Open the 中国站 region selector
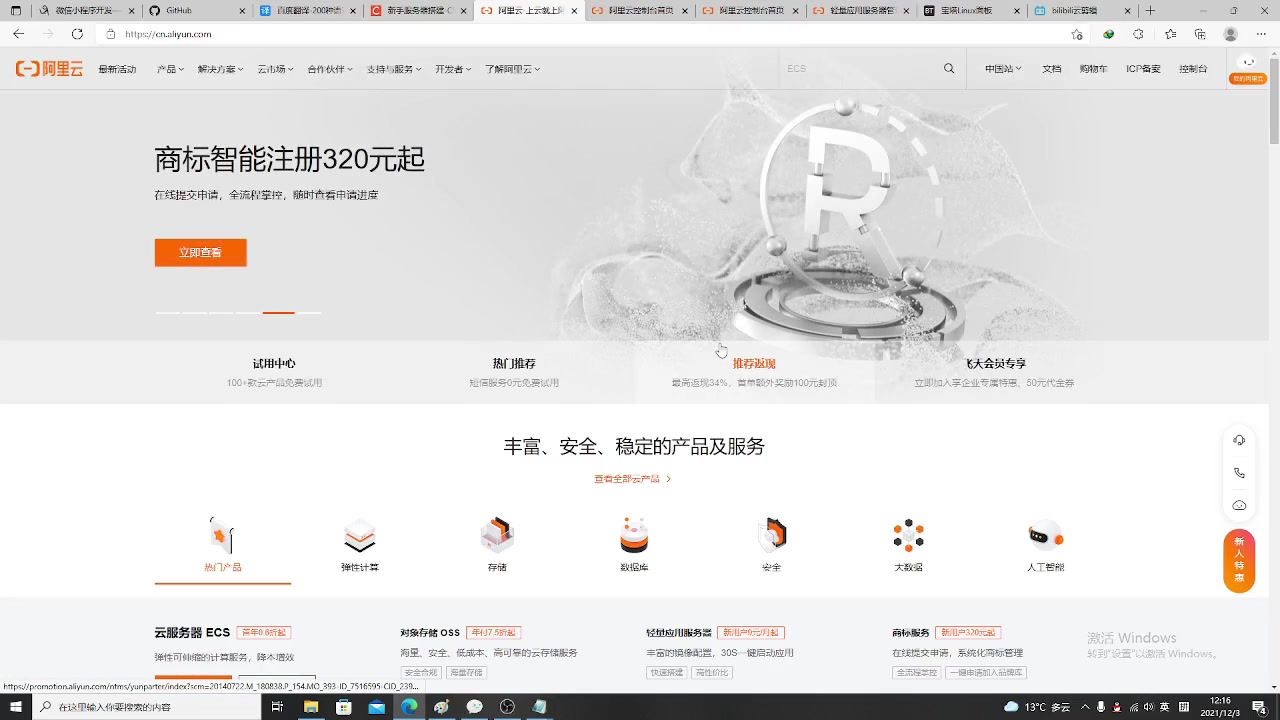 coord(1001,68)
